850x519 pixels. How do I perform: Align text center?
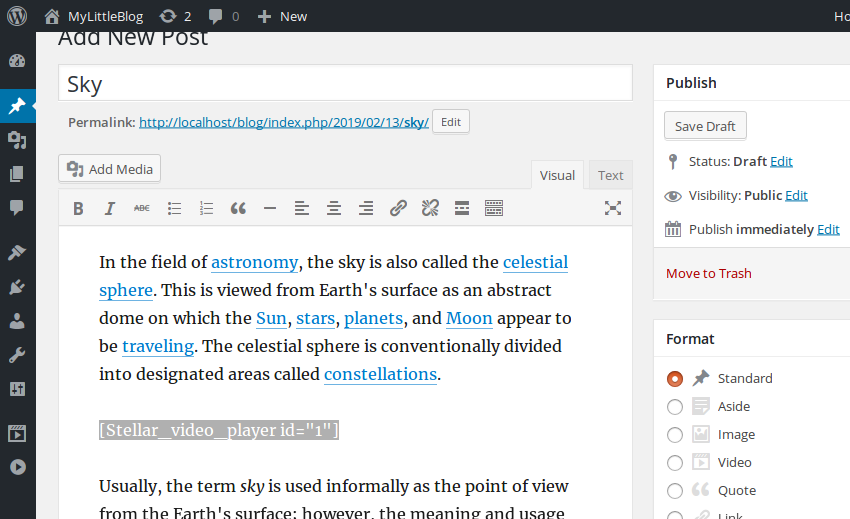point(334,208)
